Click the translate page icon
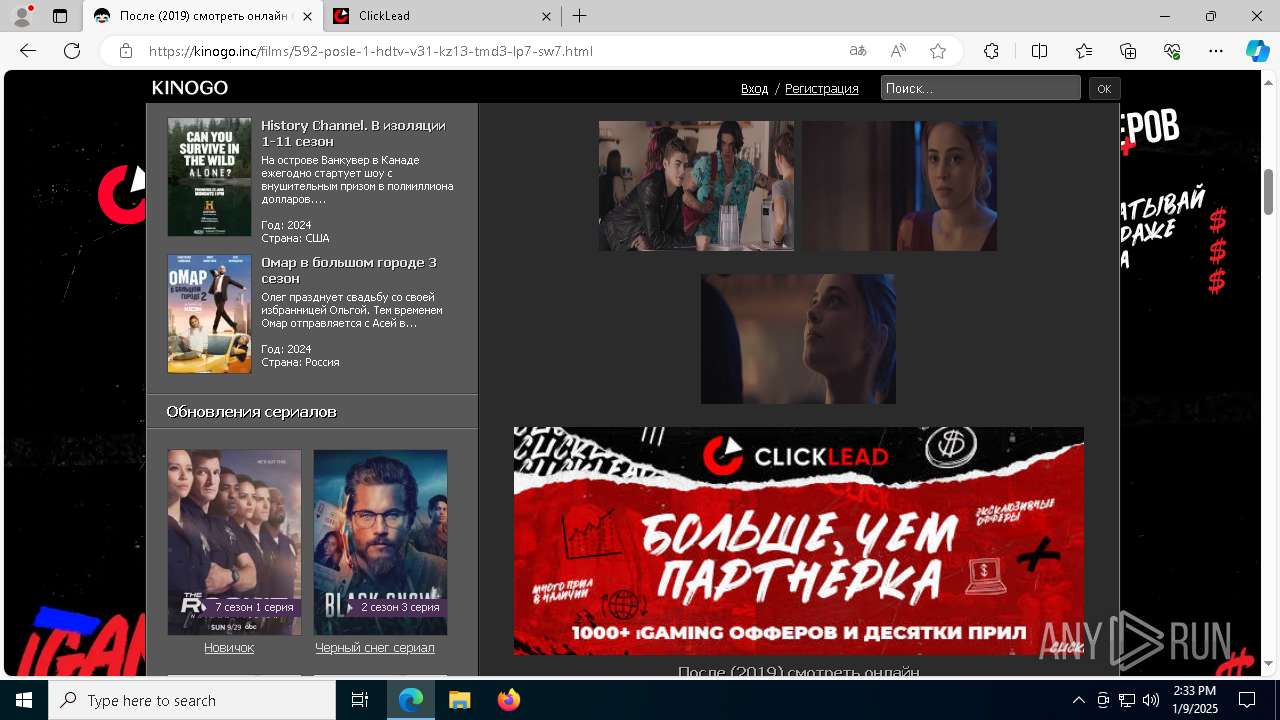The height and width of the screenshot is (720, 1280). click(858, 51)
